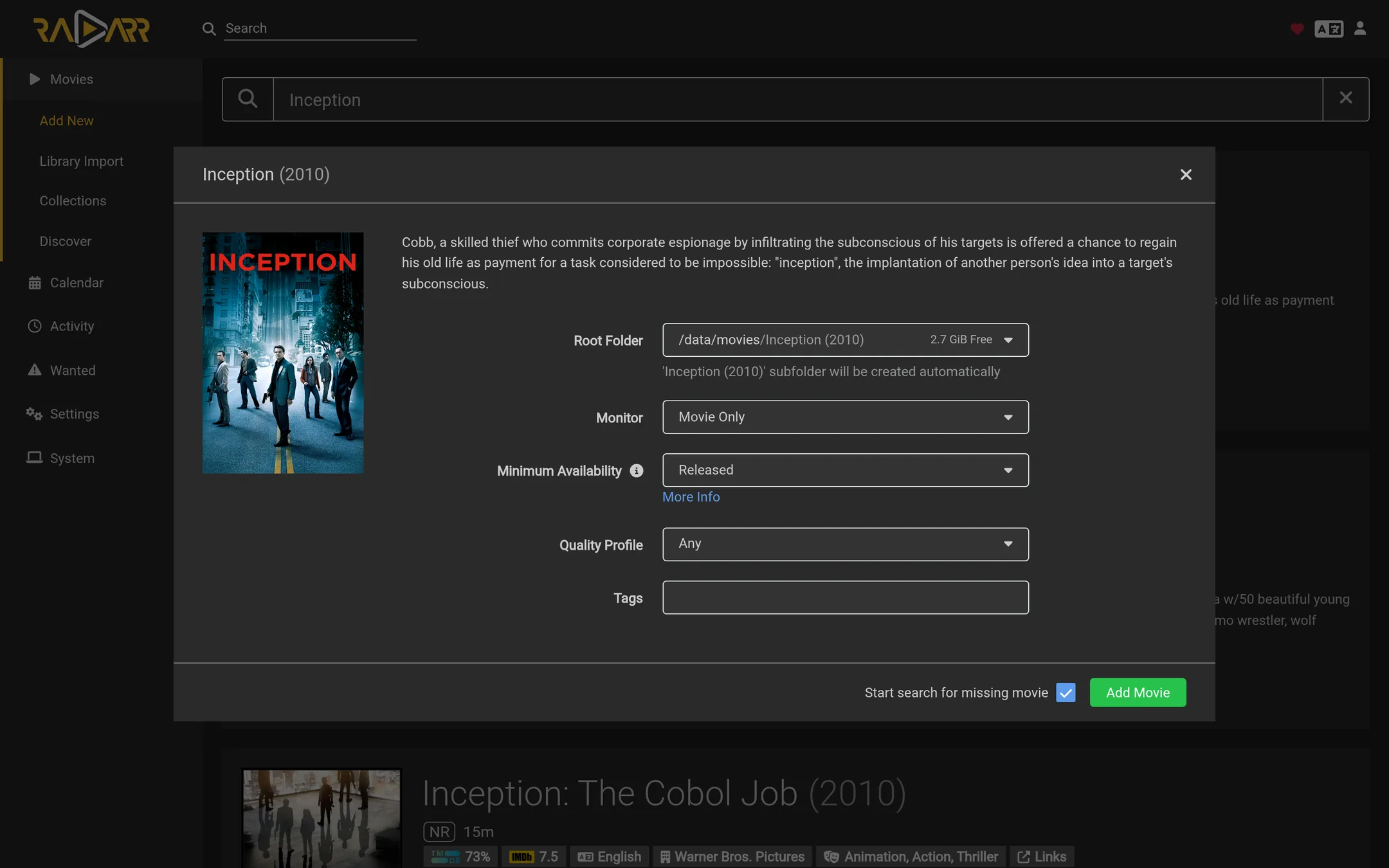Image resolution: width=1389 pixels, height=868 pixels.
Task: Toggle Start search for missing movie checkbox
Action: pyautogui.click(x=1066, y=692)
